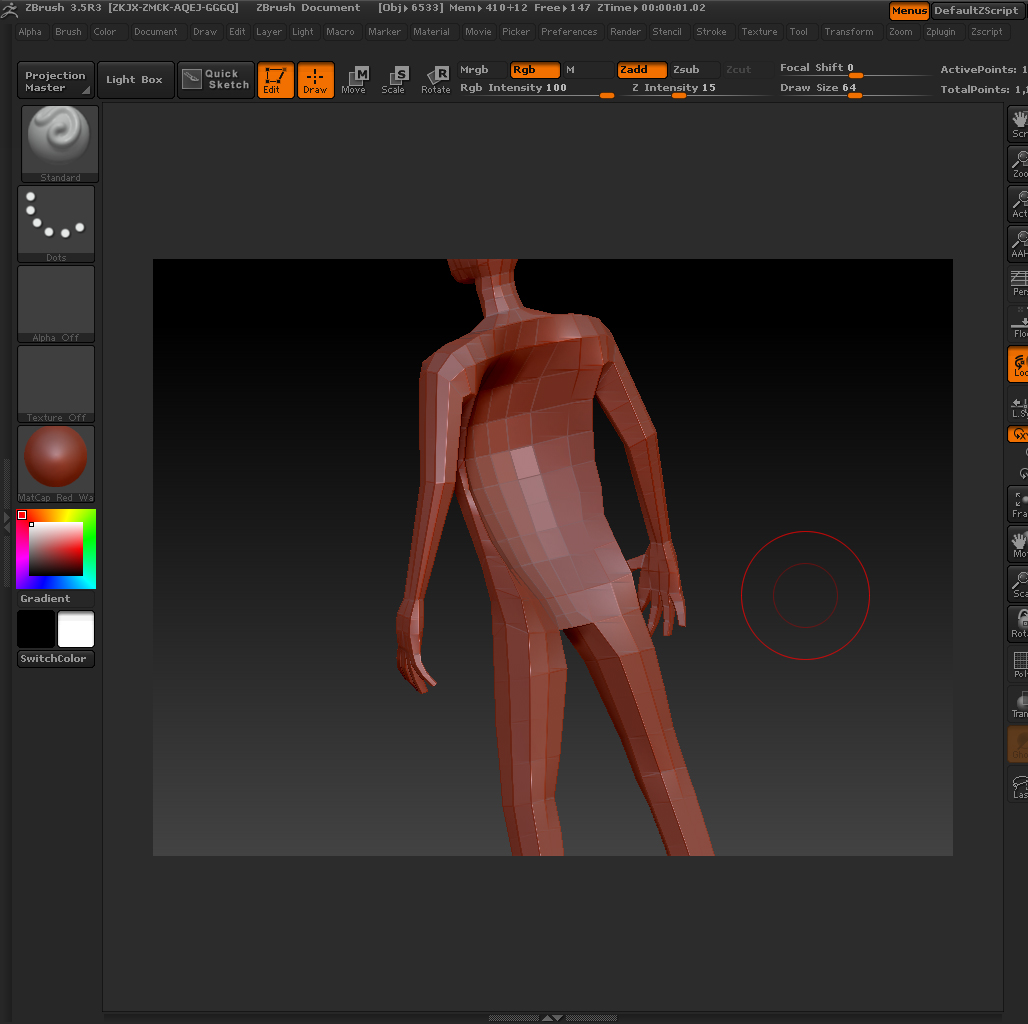Viewport: 1028px width, 1024px height.
Task: Select the Rotate transform tool
Action: [436, 80]
